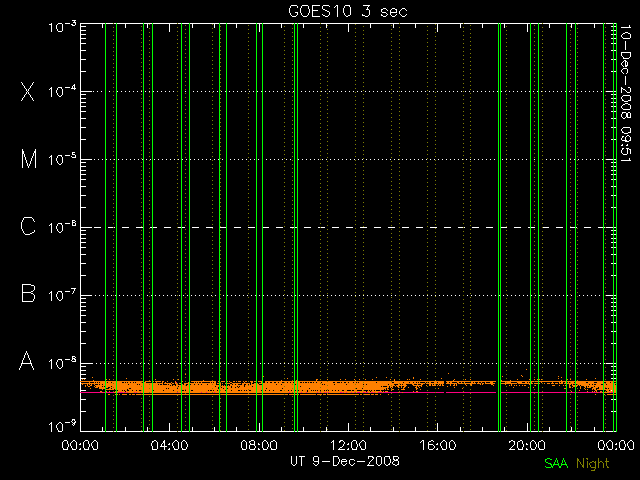The width and height of the screenshot is (640, 480).
Task: Click the 10⁻⁶ y-axis tick label
Action: (x=62, y=227)
